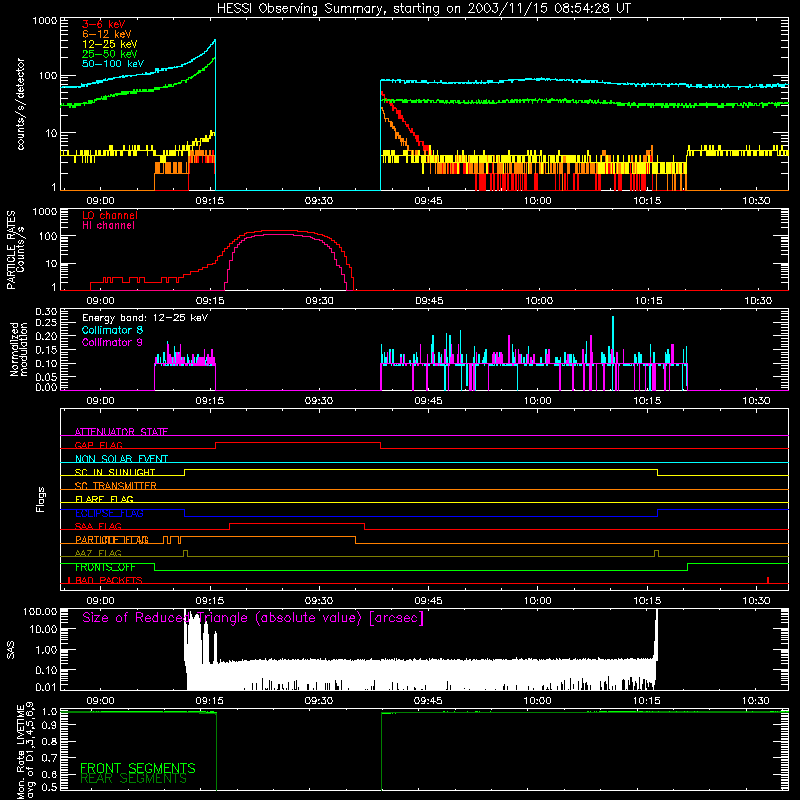
Task: Click the PARTICLE RATES axis title
Action: (x=11, y=250)
